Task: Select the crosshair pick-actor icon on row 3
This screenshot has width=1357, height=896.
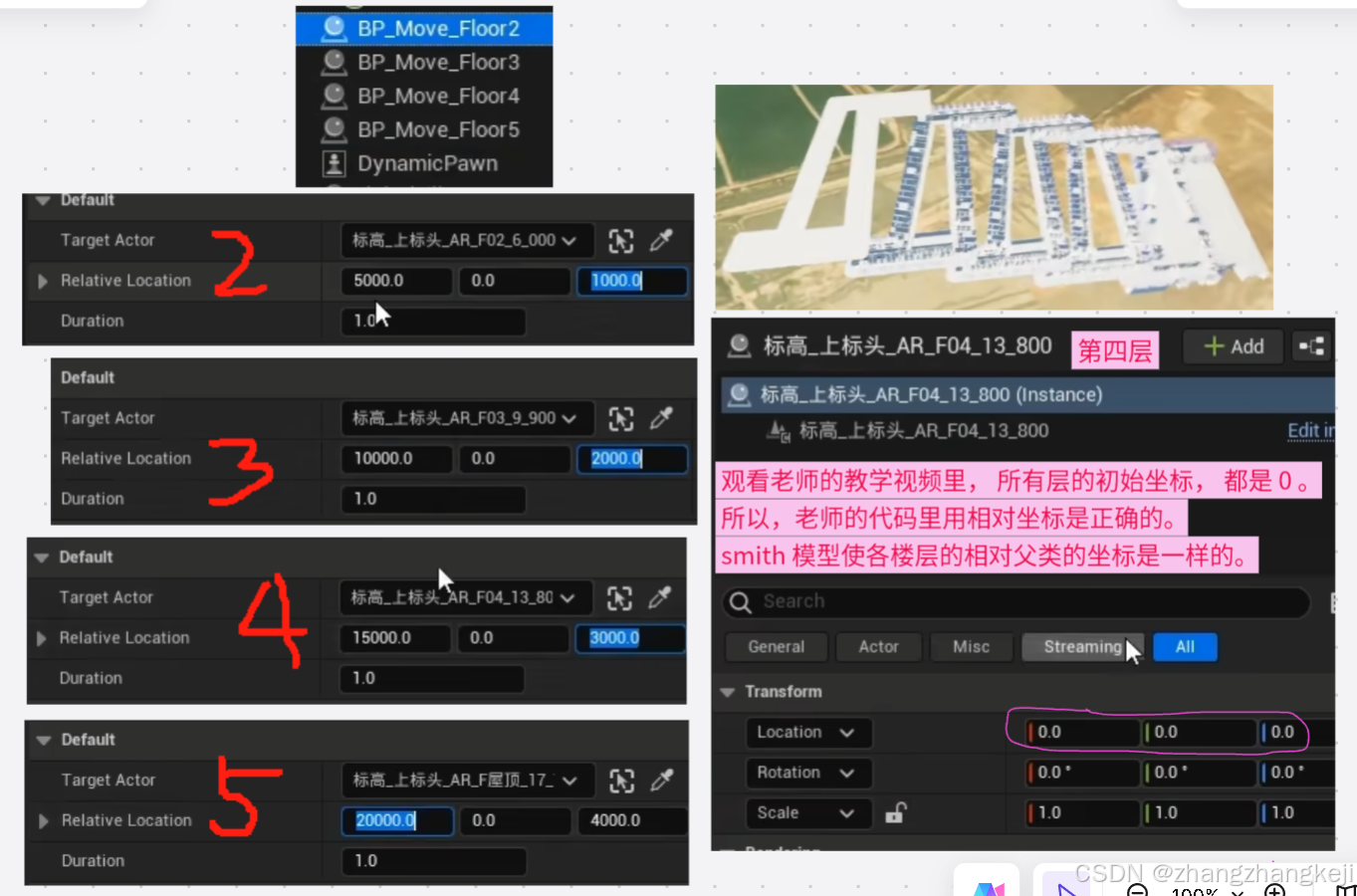Action: click(620, 418)
